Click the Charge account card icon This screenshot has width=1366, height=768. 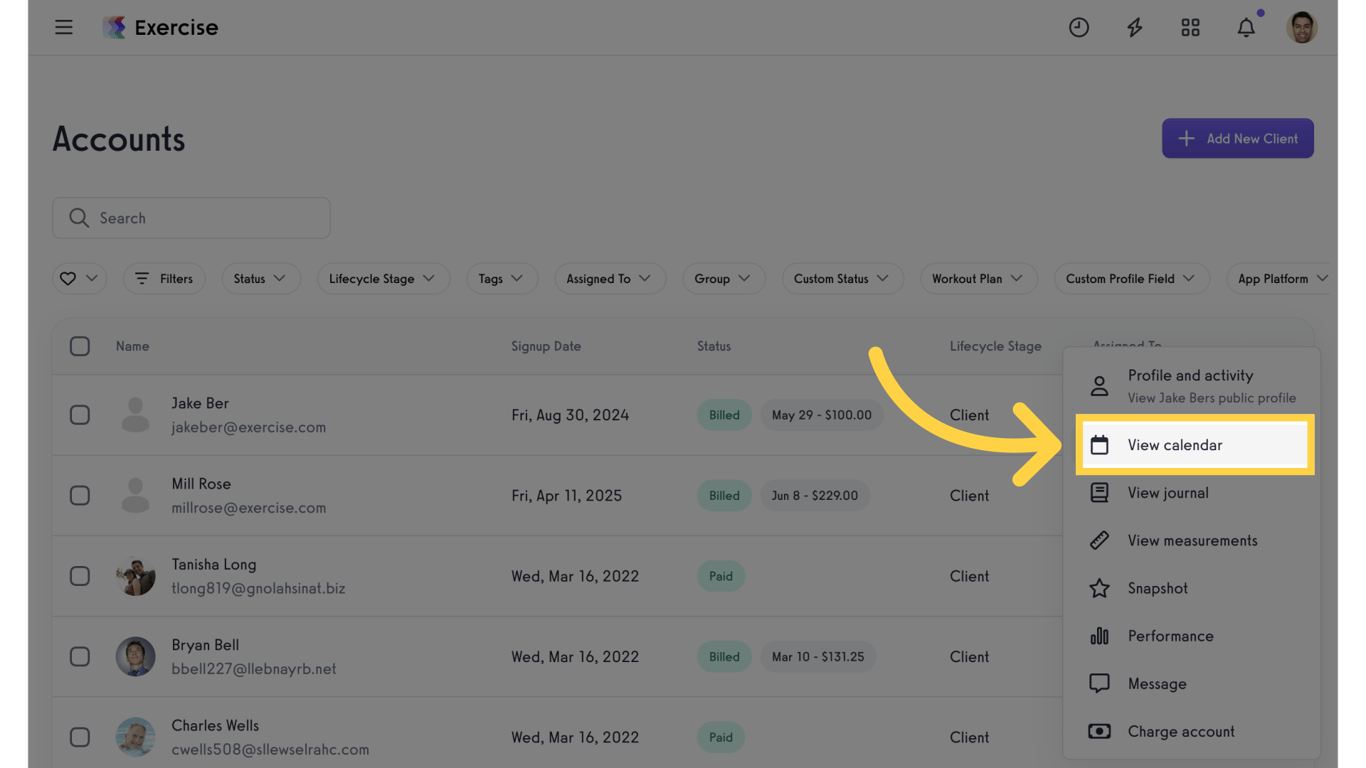[1099, 731]
